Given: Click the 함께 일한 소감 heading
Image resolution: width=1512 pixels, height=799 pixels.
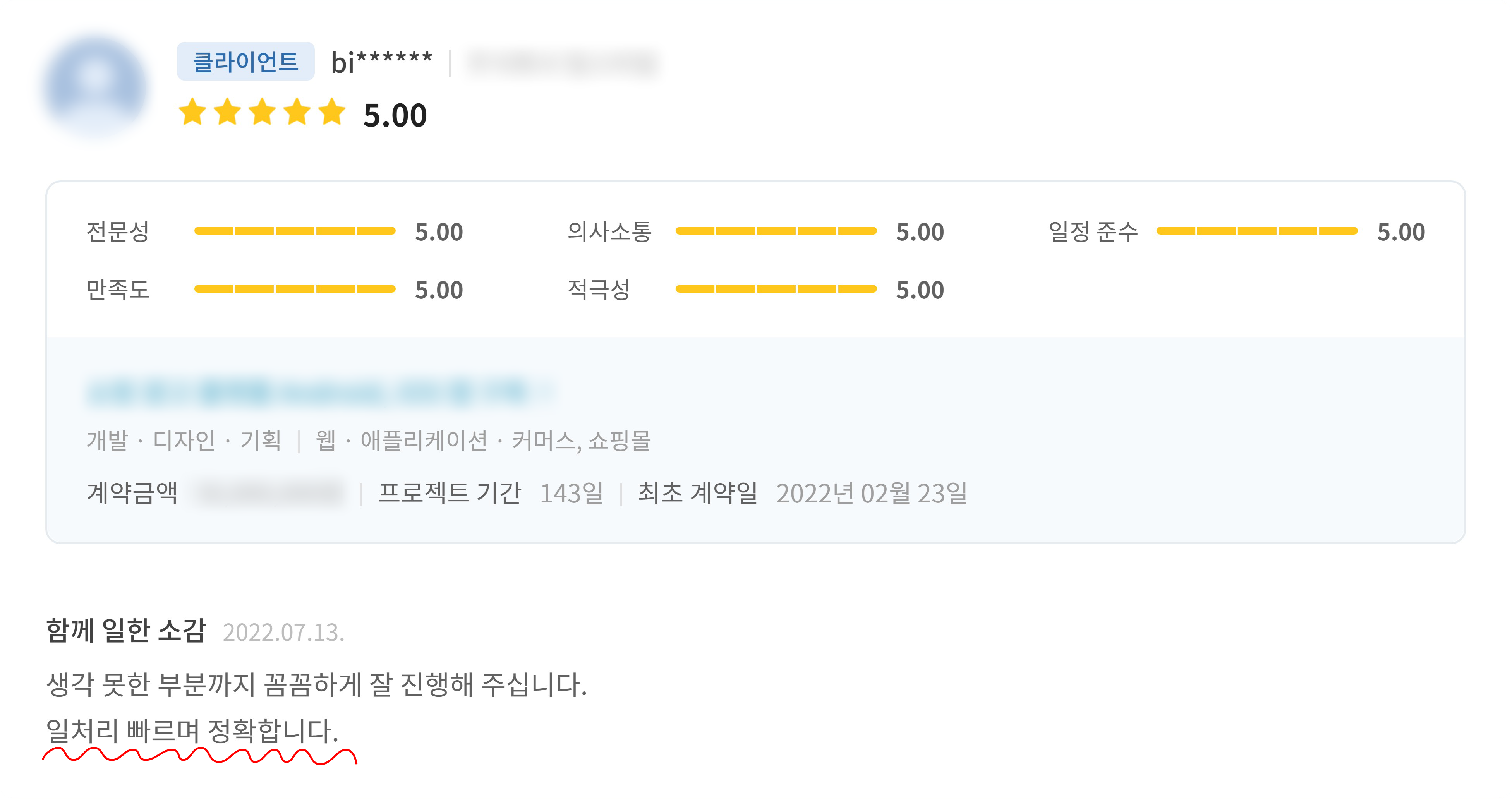Looking at the screenshot, I should [x=125, y=631].
